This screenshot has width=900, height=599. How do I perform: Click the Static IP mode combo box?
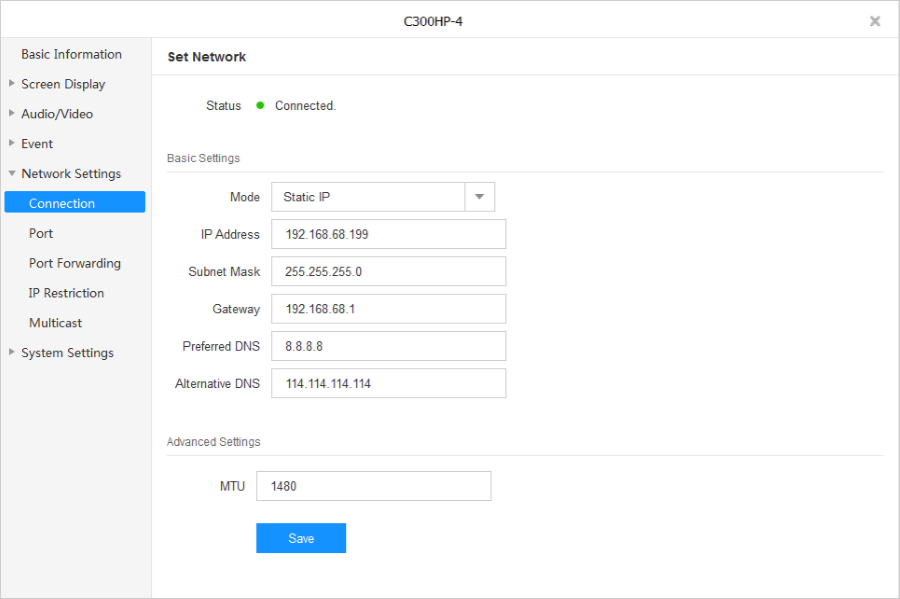tap(368, 197)
